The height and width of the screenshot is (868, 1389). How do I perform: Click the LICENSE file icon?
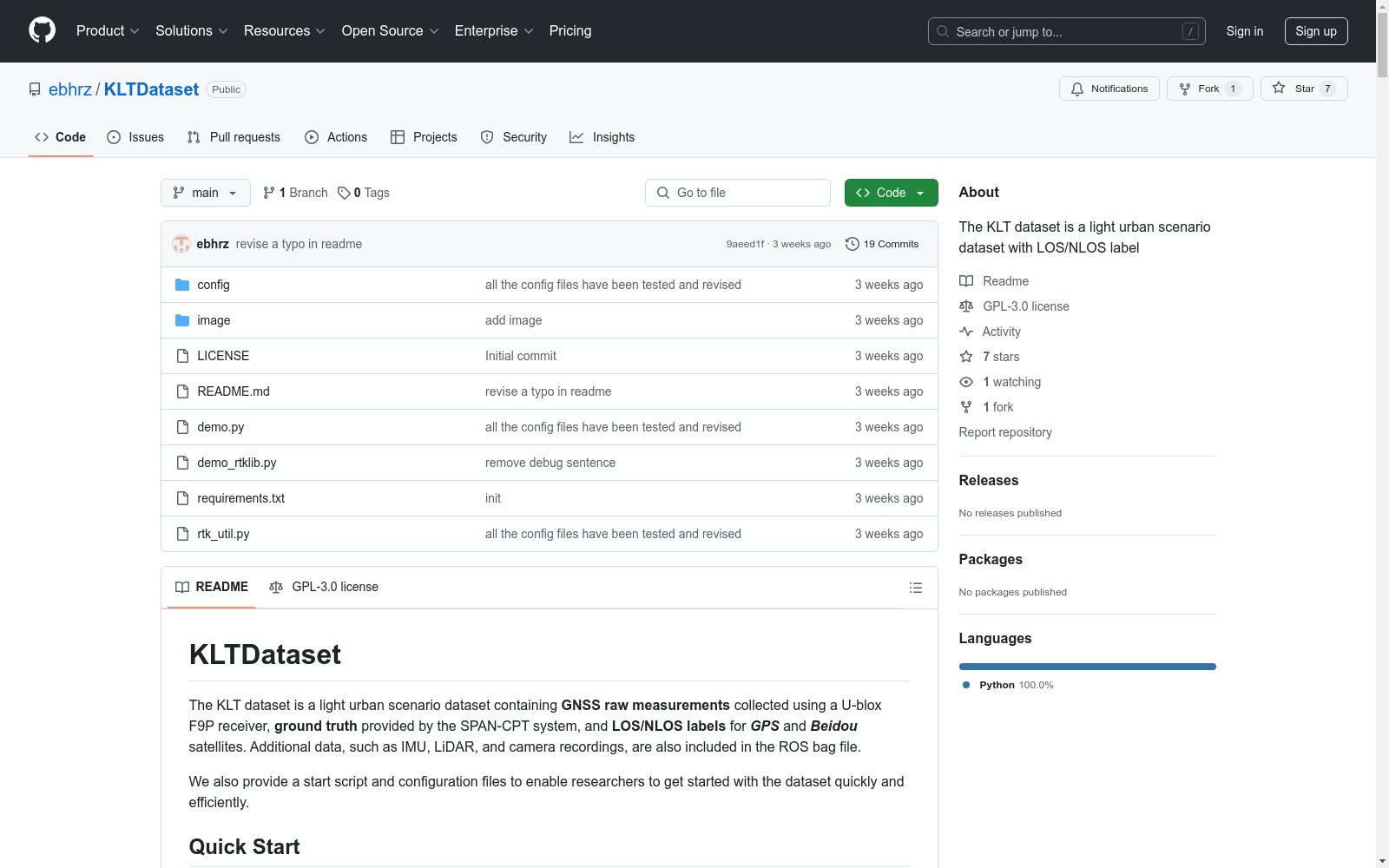tap(182, 356)
